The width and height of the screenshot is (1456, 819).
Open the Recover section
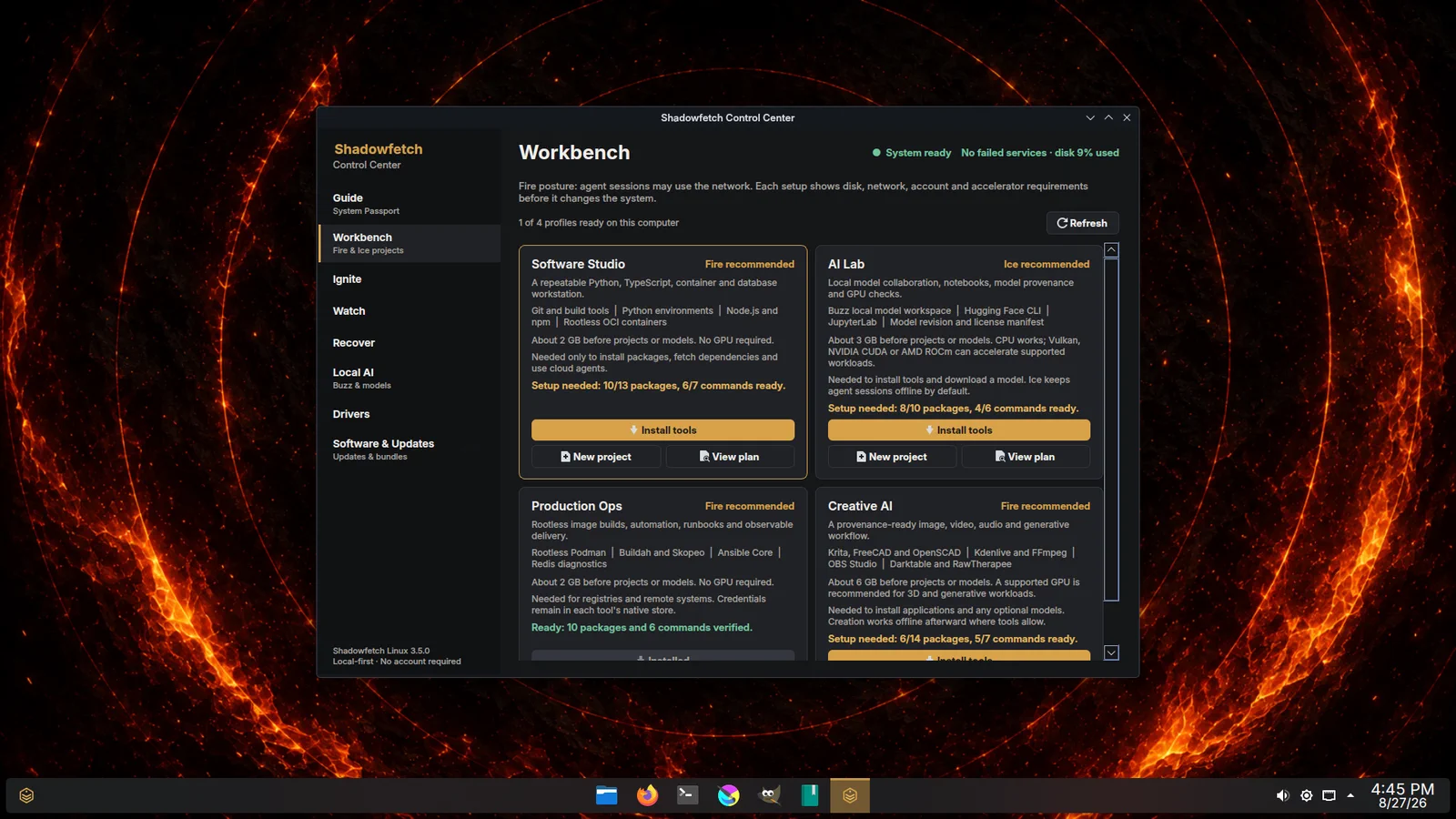click(x=409, y=343)
